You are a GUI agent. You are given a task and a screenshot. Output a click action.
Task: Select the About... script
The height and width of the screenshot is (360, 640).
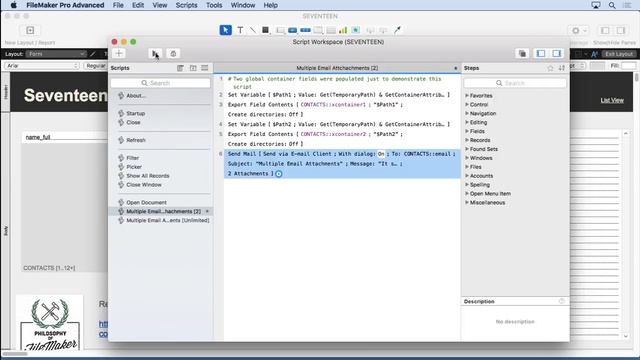(136, 96)
